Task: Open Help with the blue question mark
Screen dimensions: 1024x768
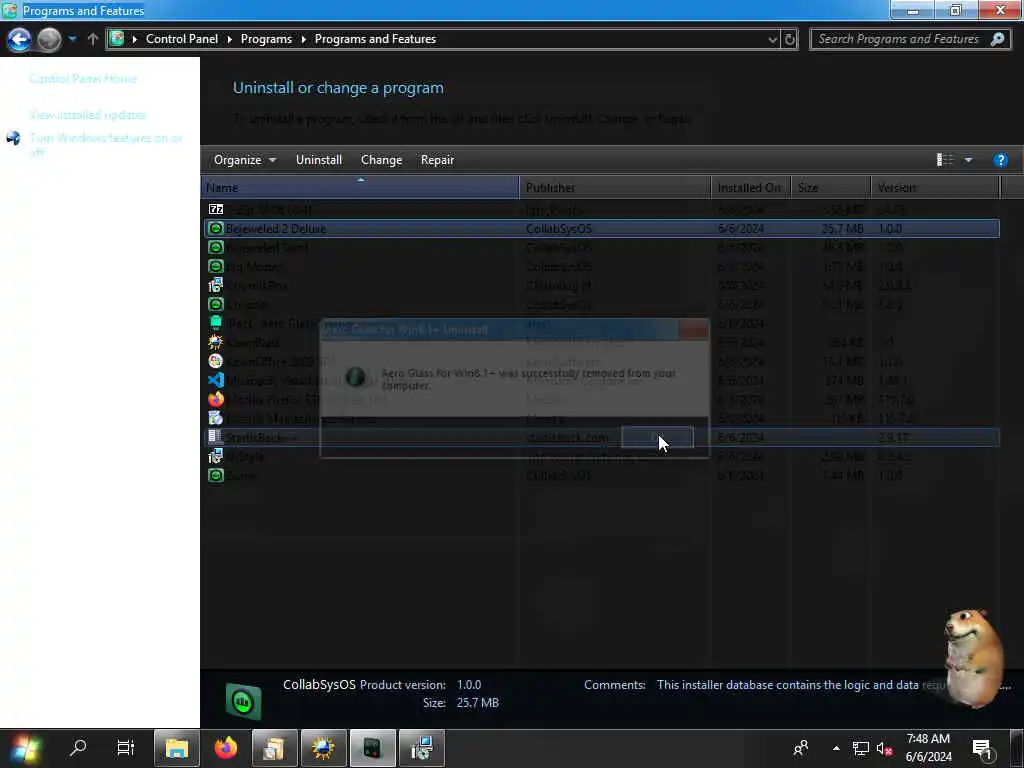Action: tap(1000, 160)
